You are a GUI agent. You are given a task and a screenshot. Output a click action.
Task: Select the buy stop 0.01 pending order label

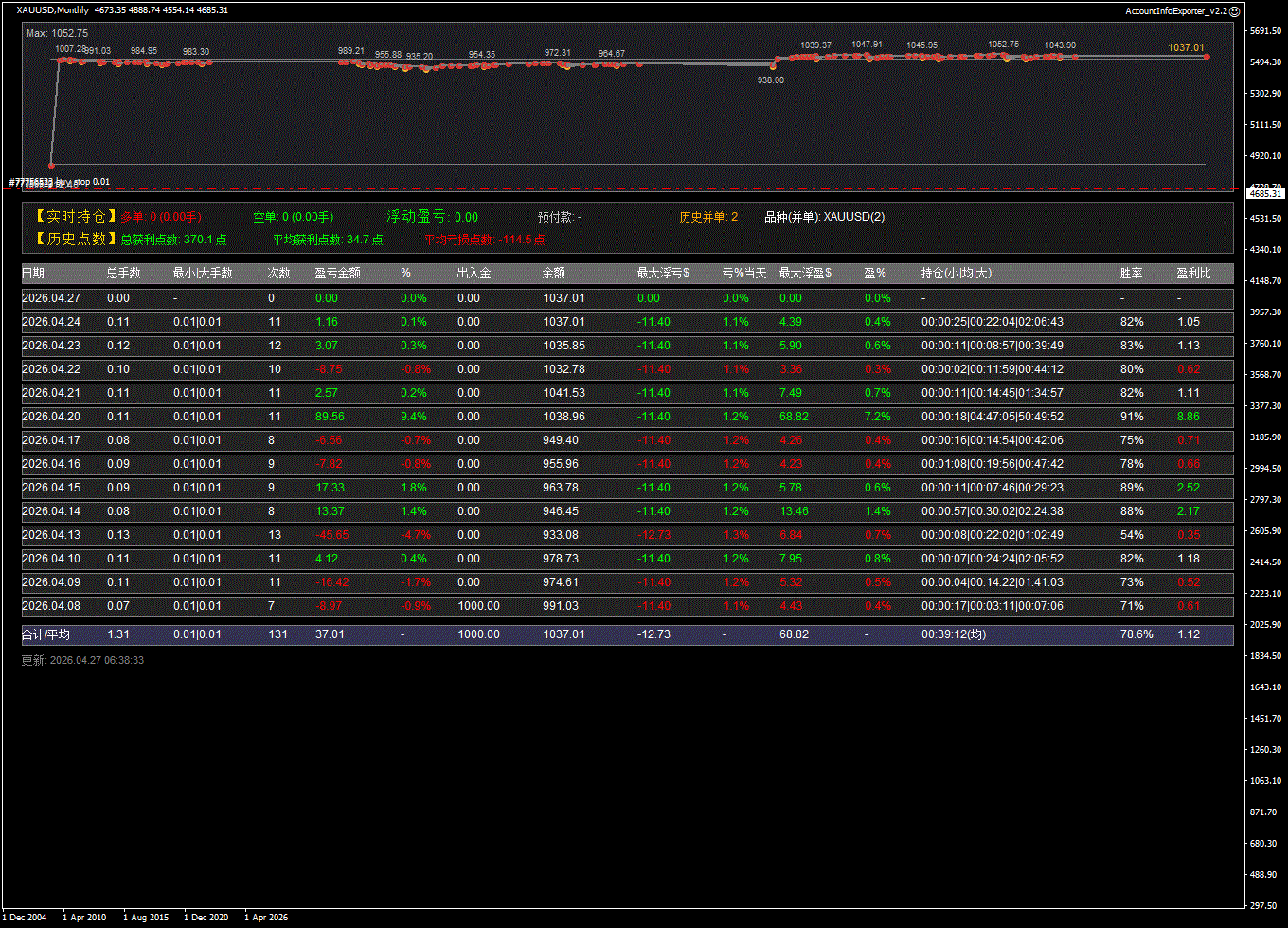(x=59, y=182)
